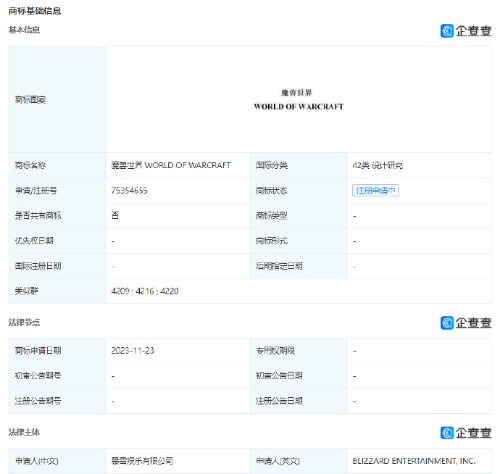Click the 商标基础信息 page title
500x474 pixels.
pyautogui.click(x=35, y=11)
